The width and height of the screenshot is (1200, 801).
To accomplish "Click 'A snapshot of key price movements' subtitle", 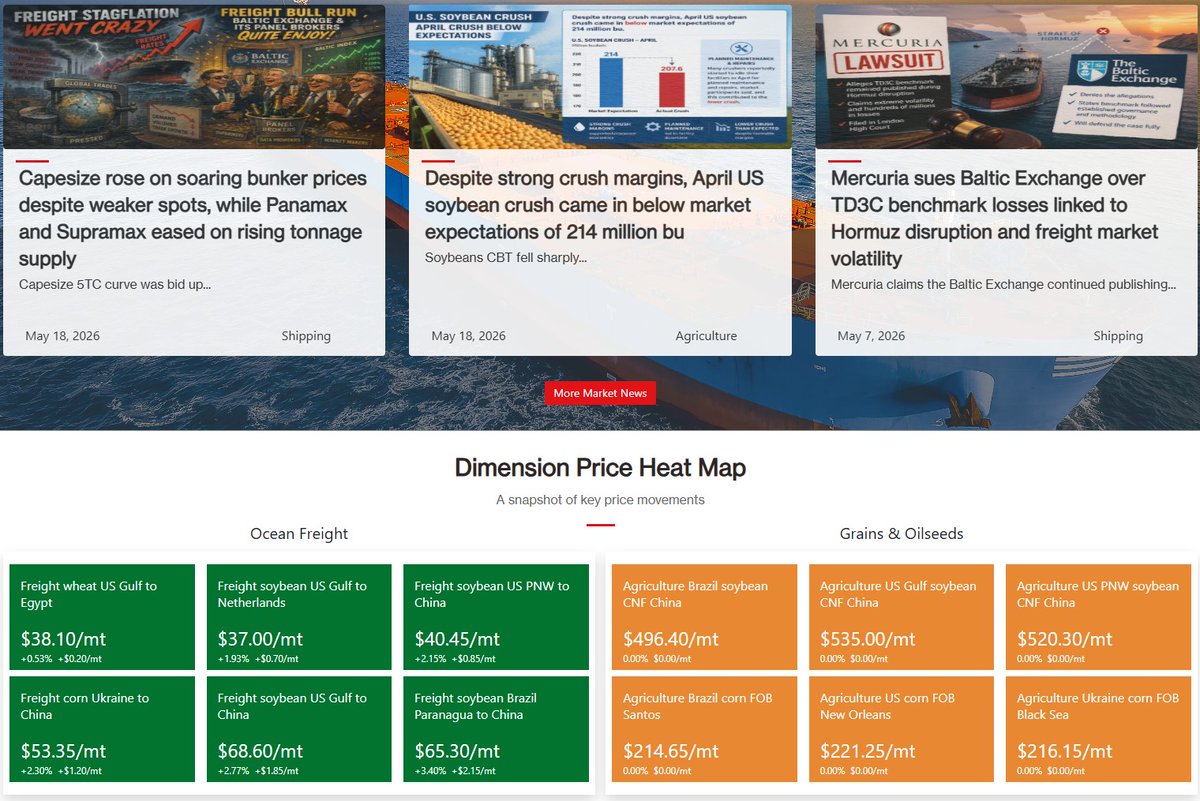I will tap(600, 500).
